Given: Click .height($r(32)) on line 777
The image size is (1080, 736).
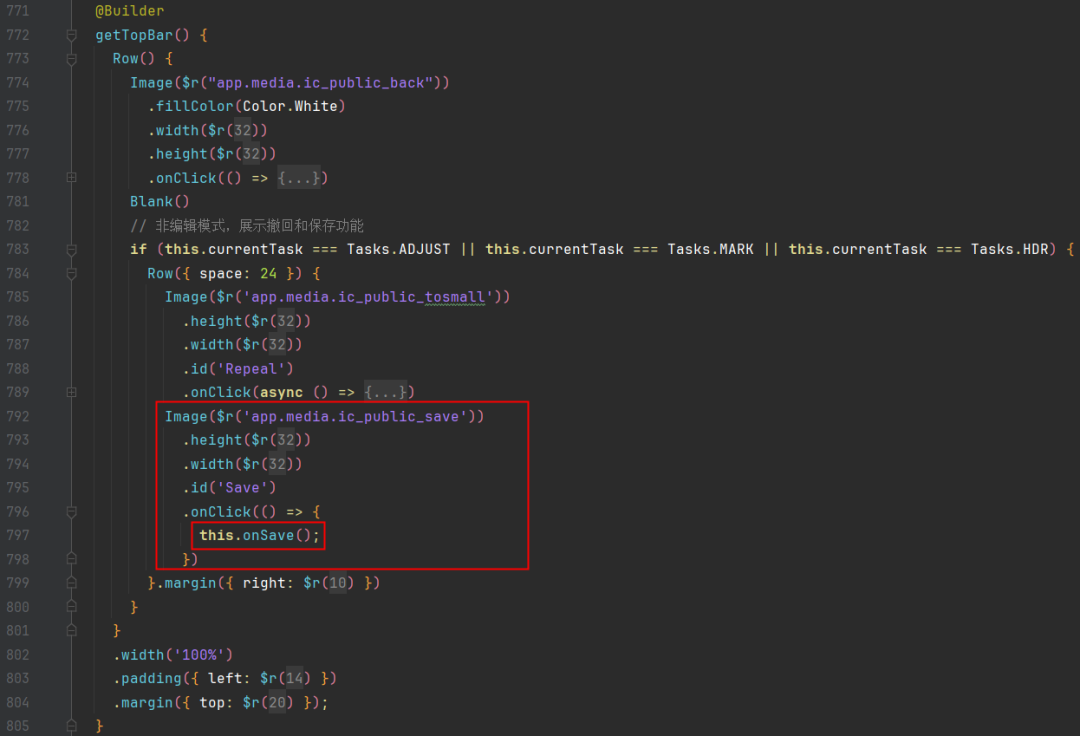Looking at the screenshot, I should click(211, 154).
